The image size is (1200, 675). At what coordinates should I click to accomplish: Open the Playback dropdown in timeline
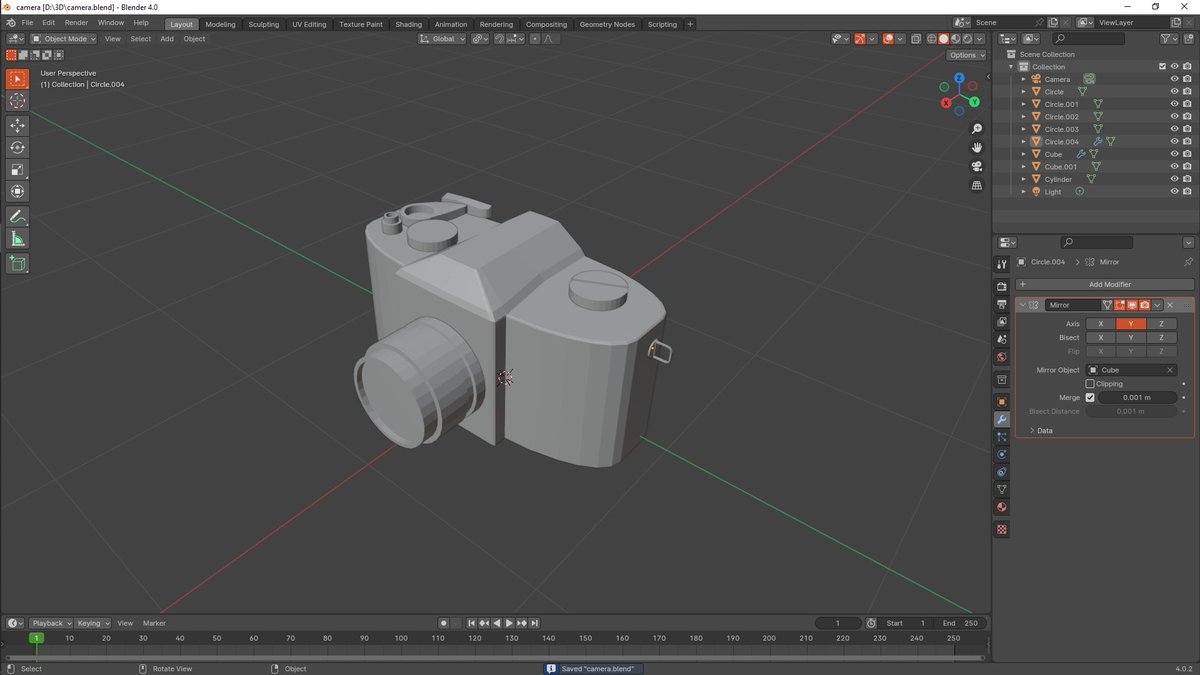pos(50,623)
